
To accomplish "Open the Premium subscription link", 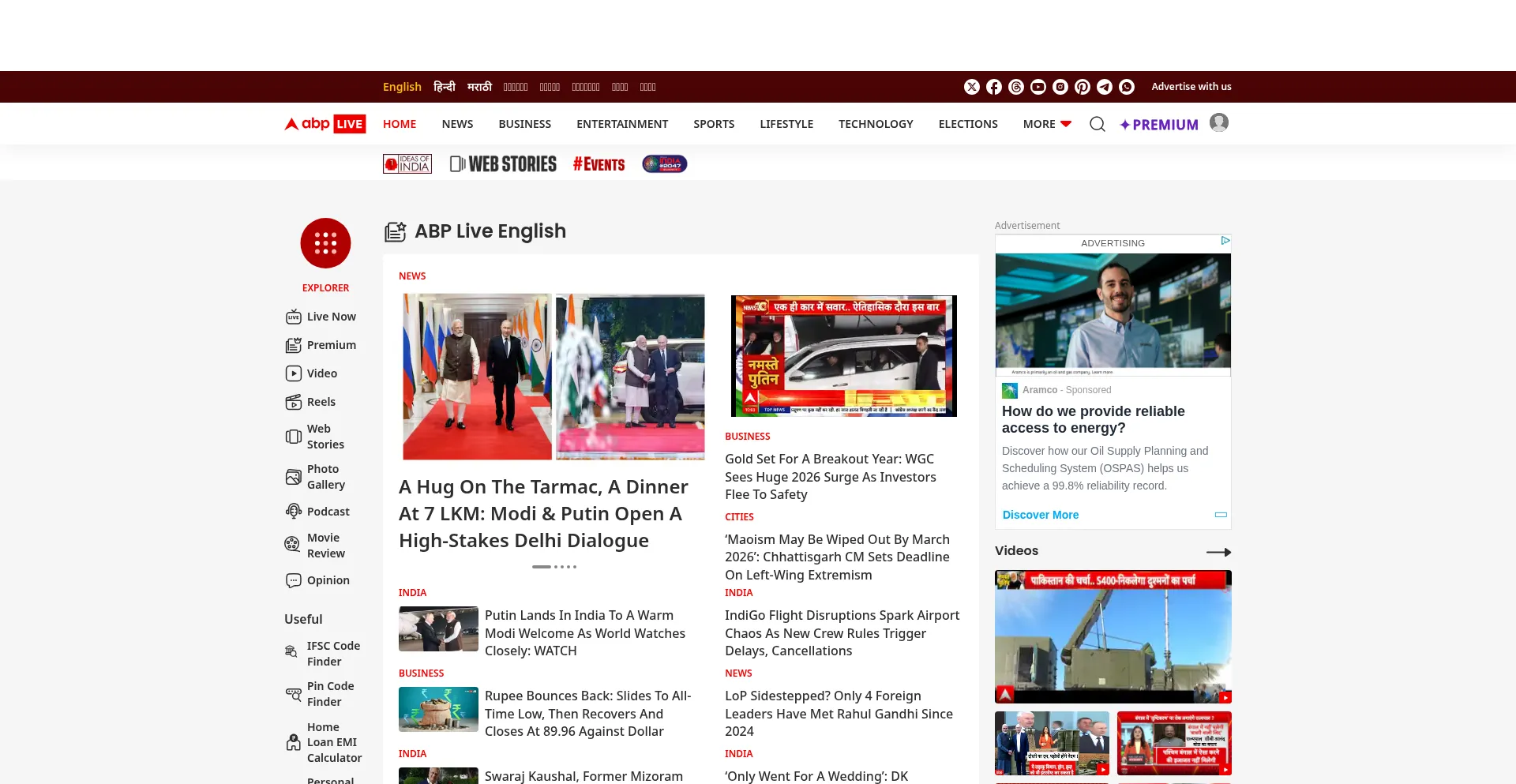I will [1159, 125].
